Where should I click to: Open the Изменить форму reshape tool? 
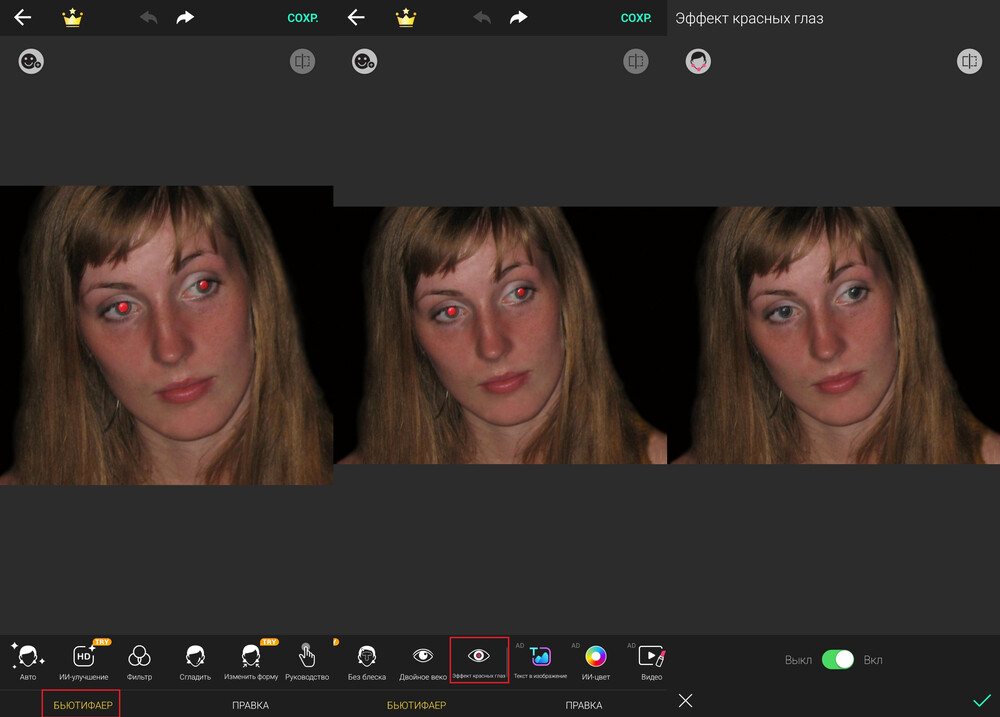tap(251, 659)
